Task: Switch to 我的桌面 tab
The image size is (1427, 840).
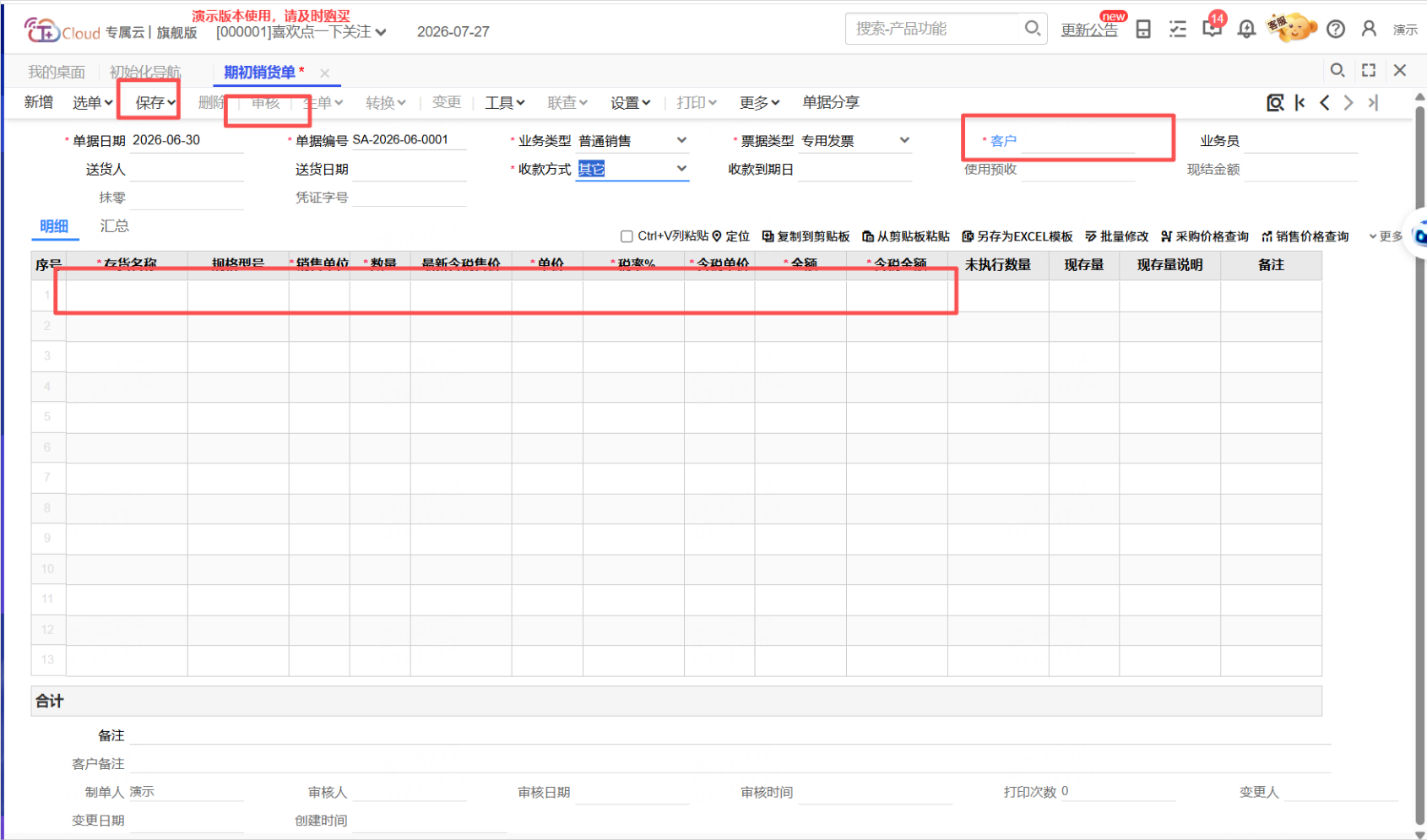Action: tap(57, 72)
